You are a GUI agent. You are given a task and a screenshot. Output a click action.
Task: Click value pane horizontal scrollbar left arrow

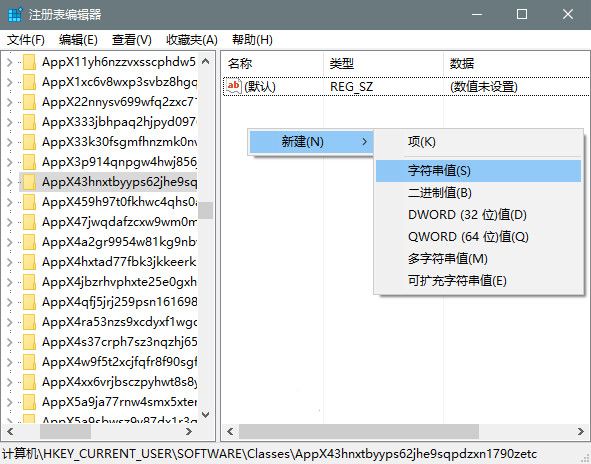(x=230, y=432)
